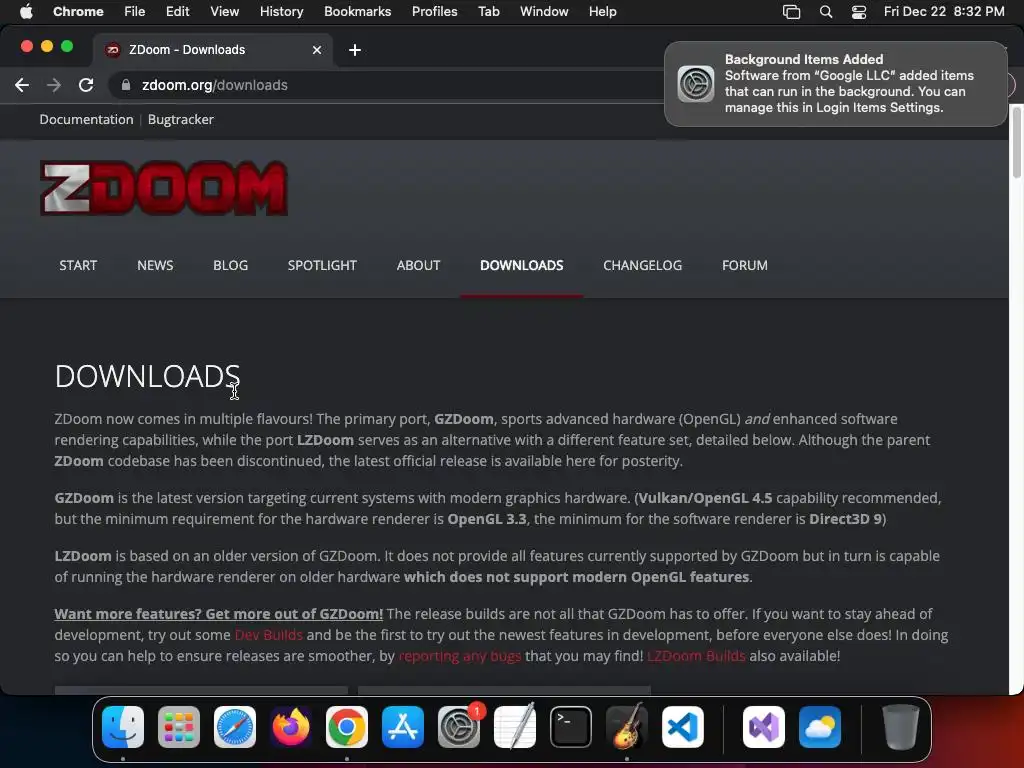
Task: Select the DOWNLOADS nav item
Action: click(x=521, y=265)
